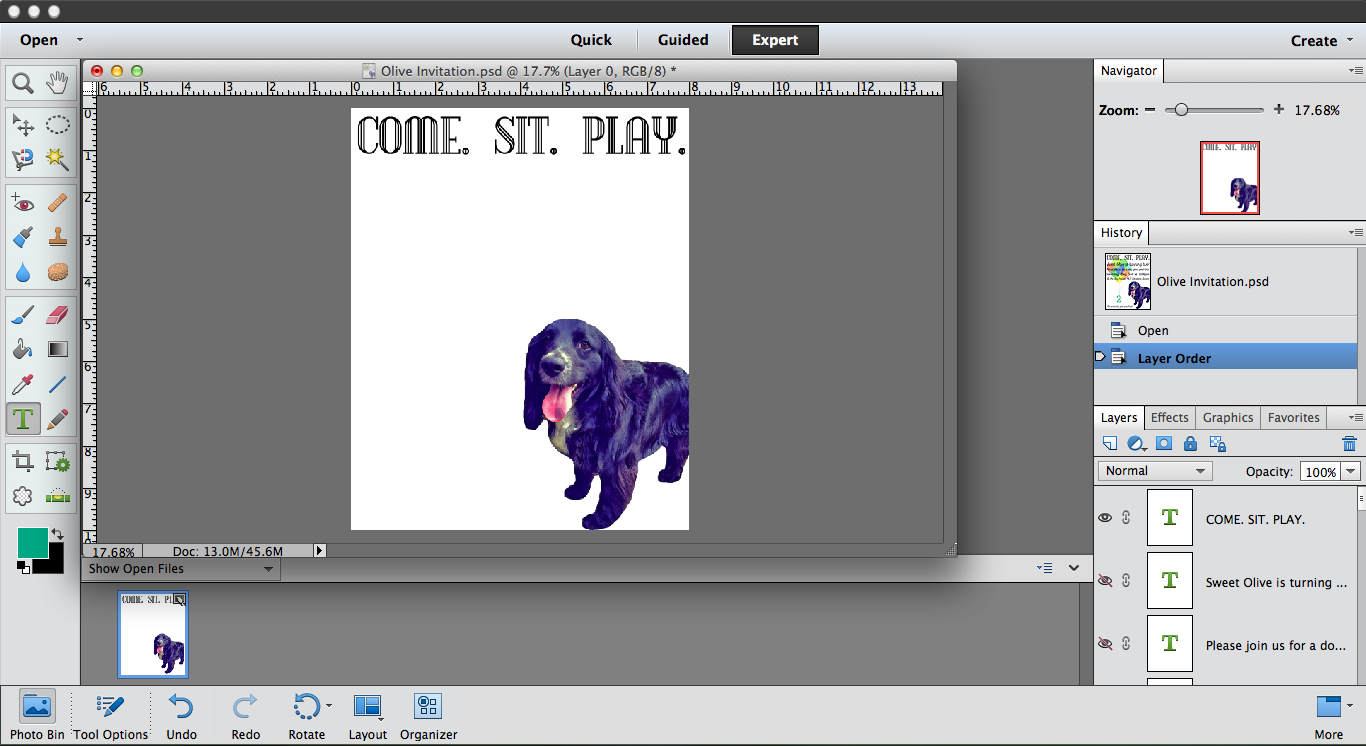This screenshot has width=1366, height=746.
Task: Expand the Open menu arrow
Action: pos(80,40)
